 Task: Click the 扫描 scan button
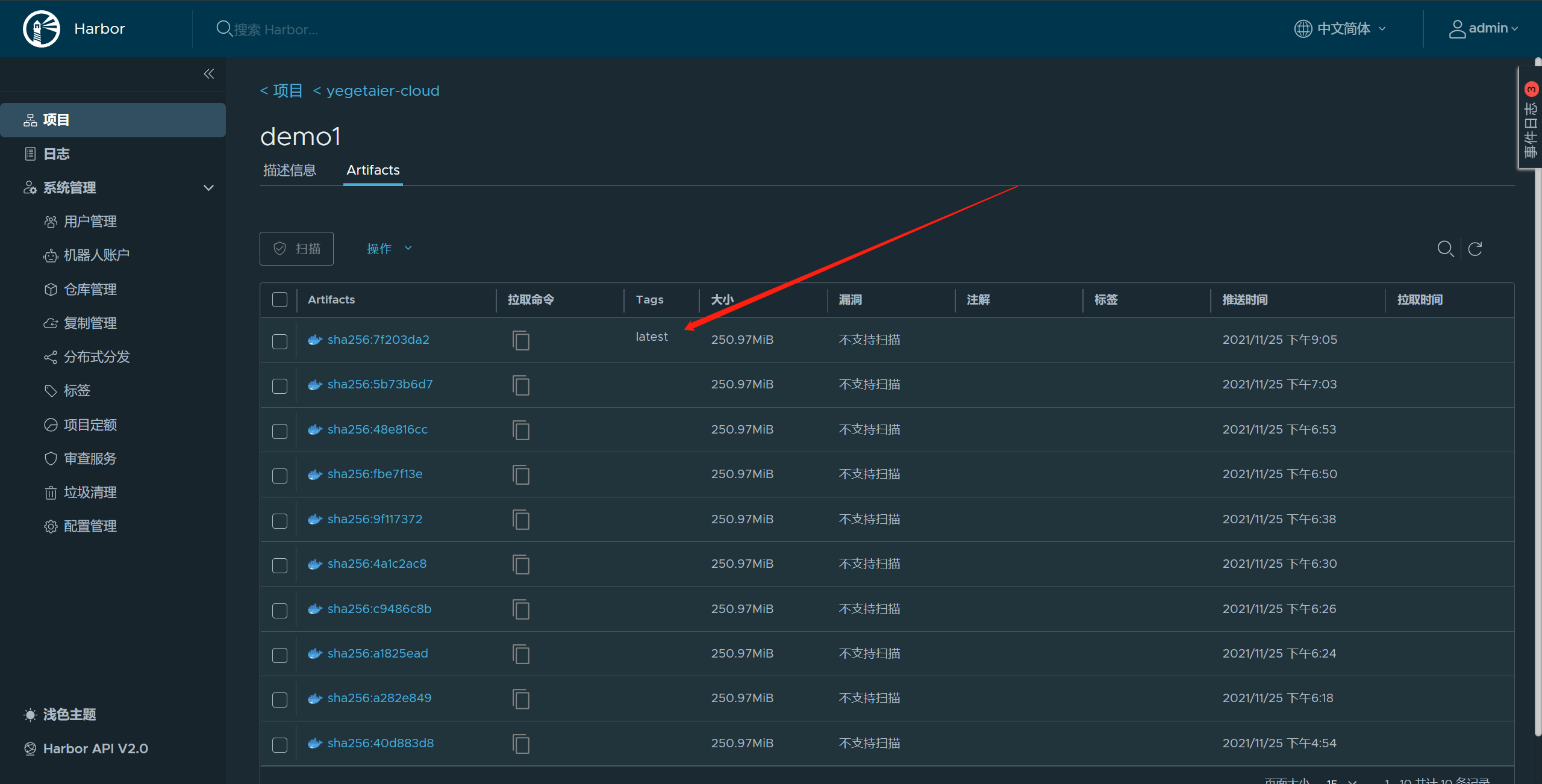pos(296,249)
